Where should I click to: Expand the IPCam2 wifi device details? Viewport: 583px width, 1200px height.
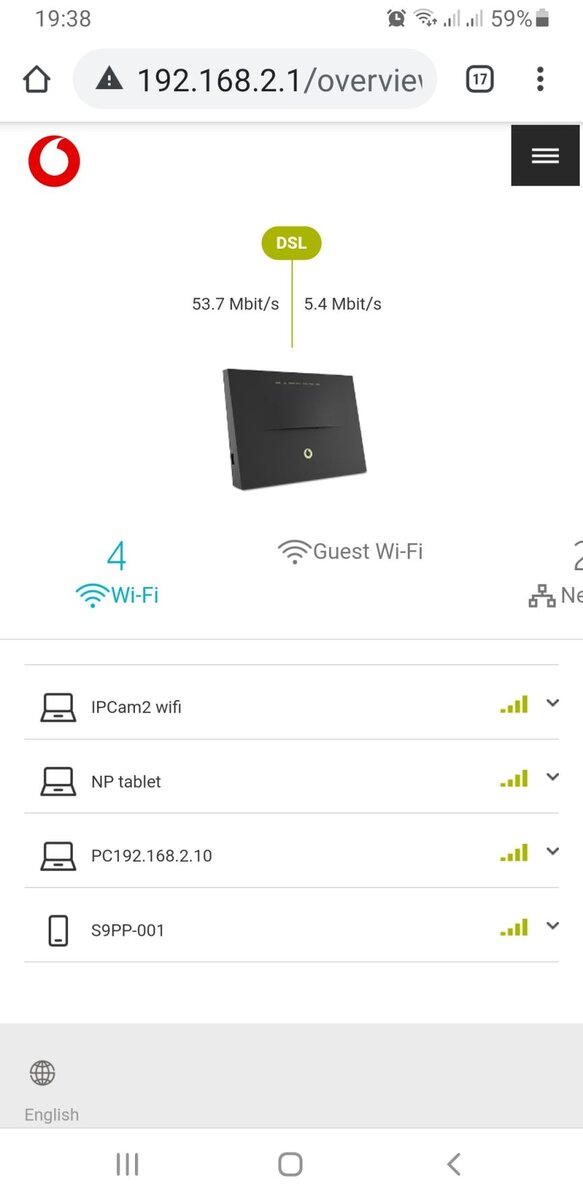[x=553, y=703]
